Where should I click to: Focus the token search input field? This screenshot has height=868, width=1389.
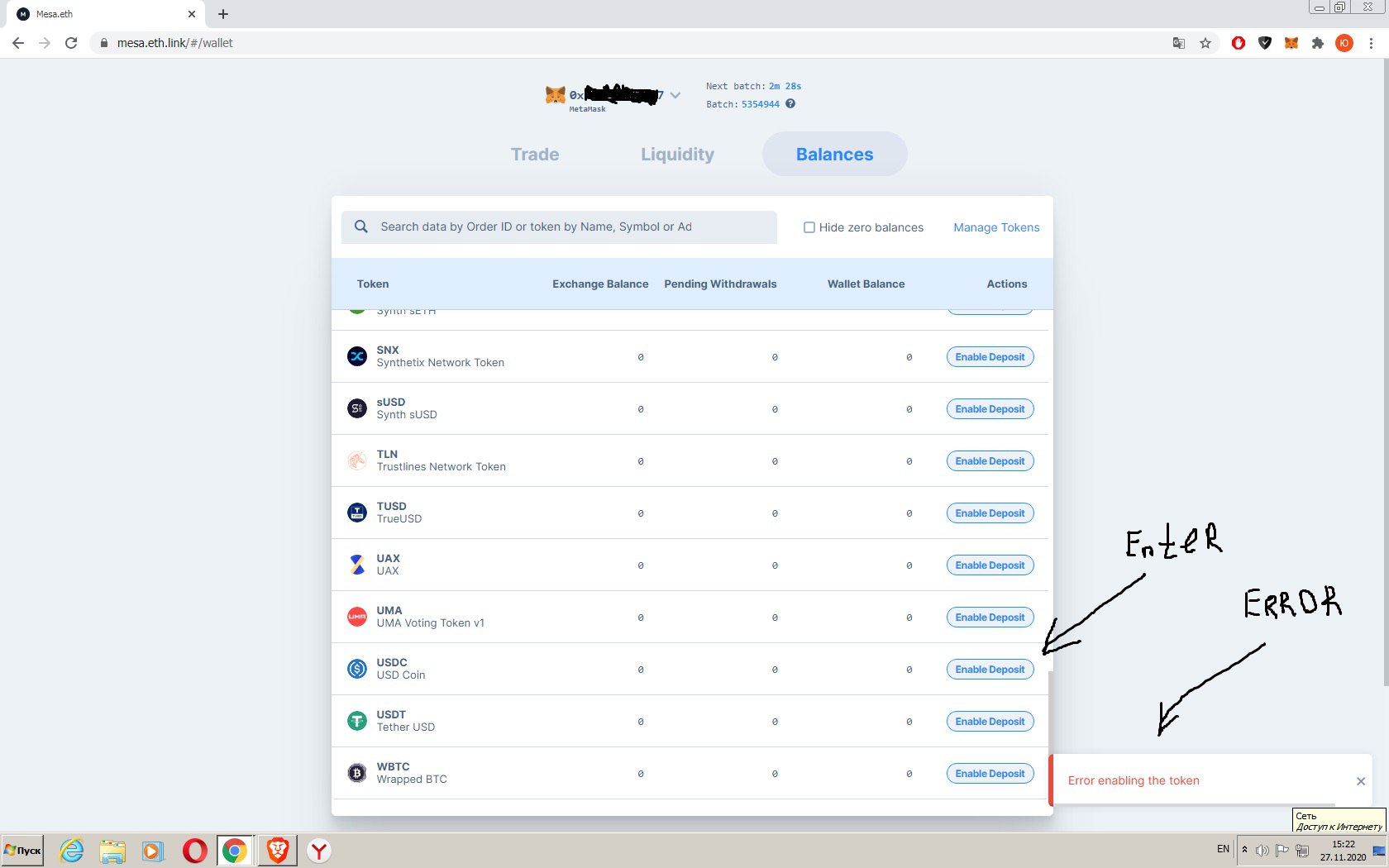coord(559,227)
